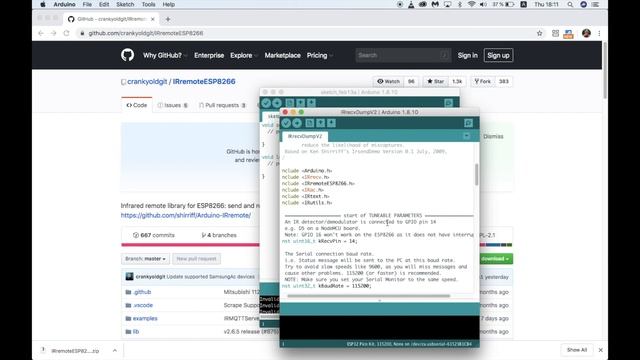The height and width of the screenshot is (360, 640).
Task: Open the shirriff Arduino-IRremote URL
Action: (x=186, y=216)
